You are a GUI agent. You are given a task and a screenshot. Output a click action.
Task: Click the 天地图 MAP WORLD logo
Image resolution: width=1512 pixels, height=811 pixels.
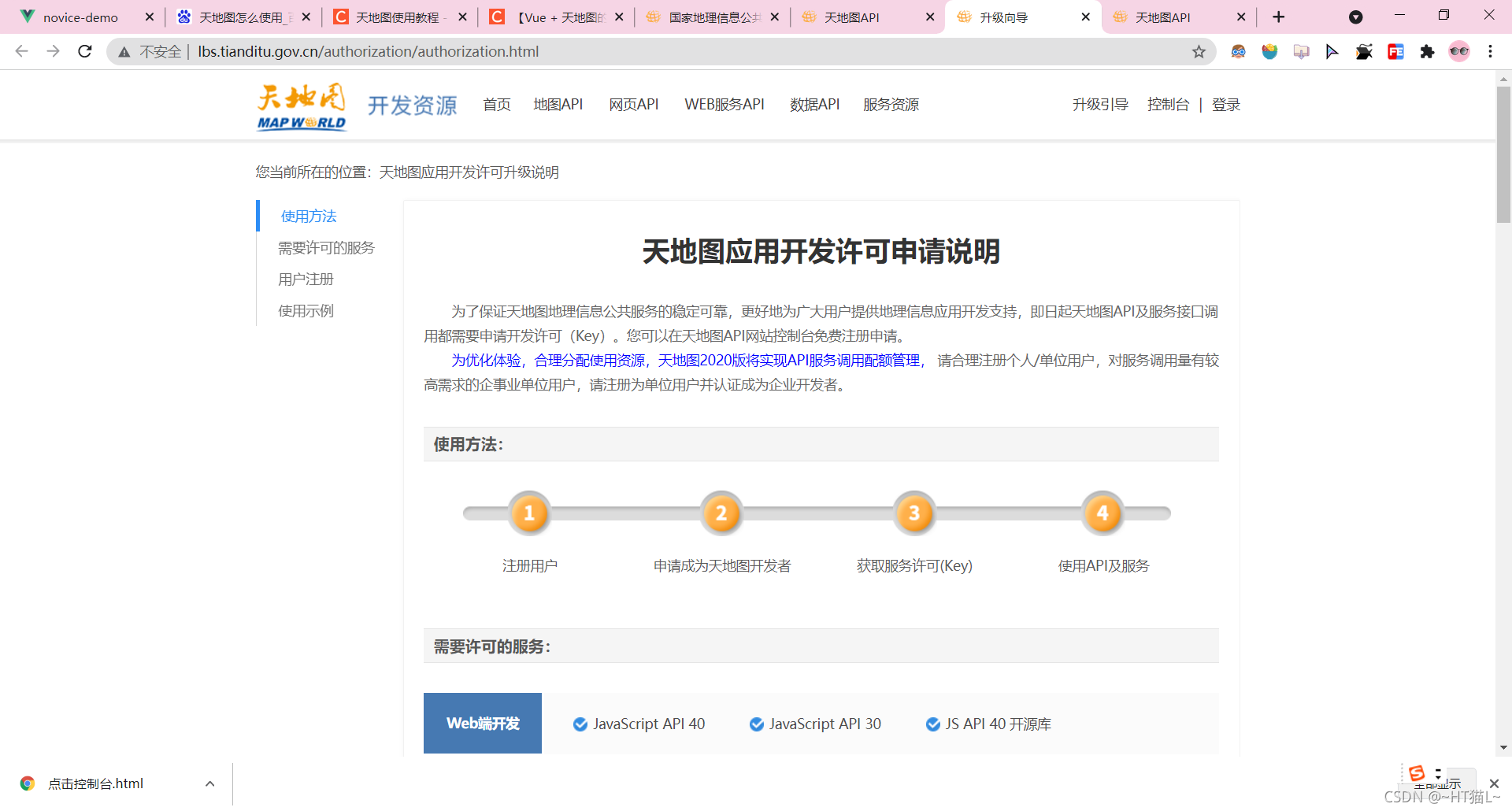[x=302, y=106]
